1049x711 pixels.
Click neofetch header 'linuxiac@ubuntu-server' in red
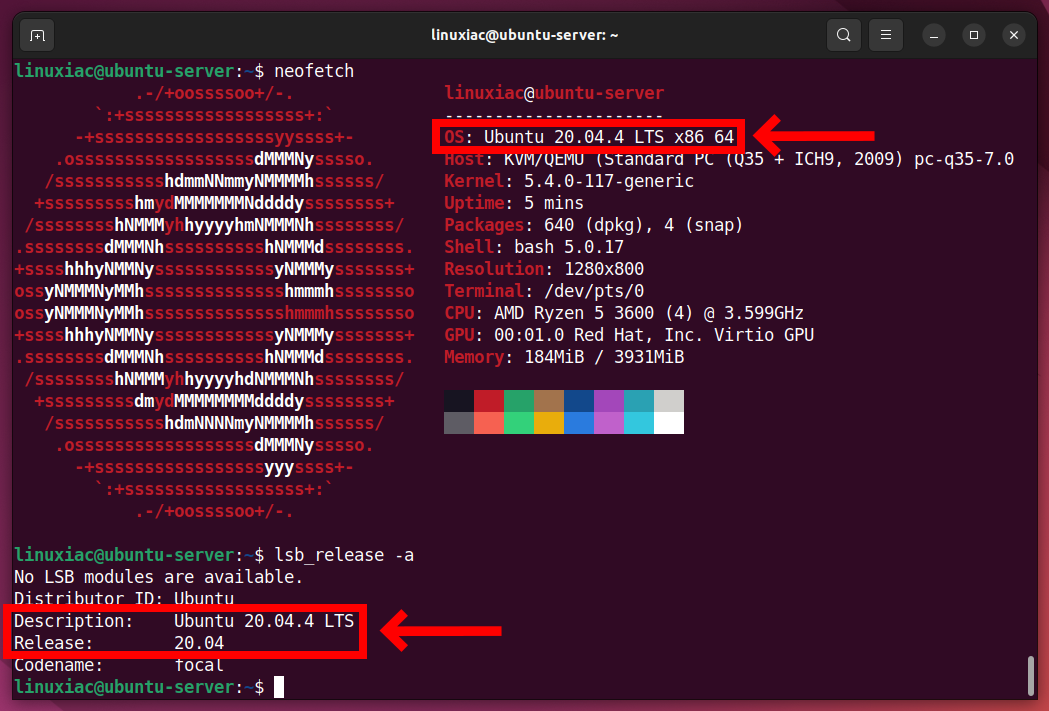click(x=554, y=93)
